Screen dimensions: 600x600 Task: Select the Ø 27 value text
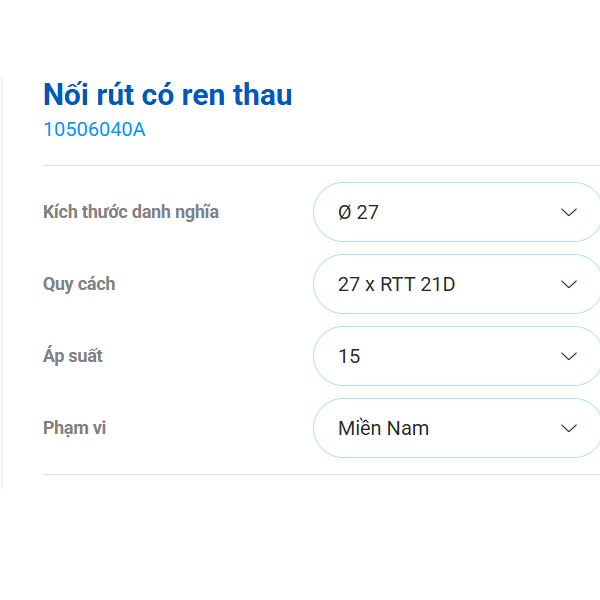click(x=358, y=212)
